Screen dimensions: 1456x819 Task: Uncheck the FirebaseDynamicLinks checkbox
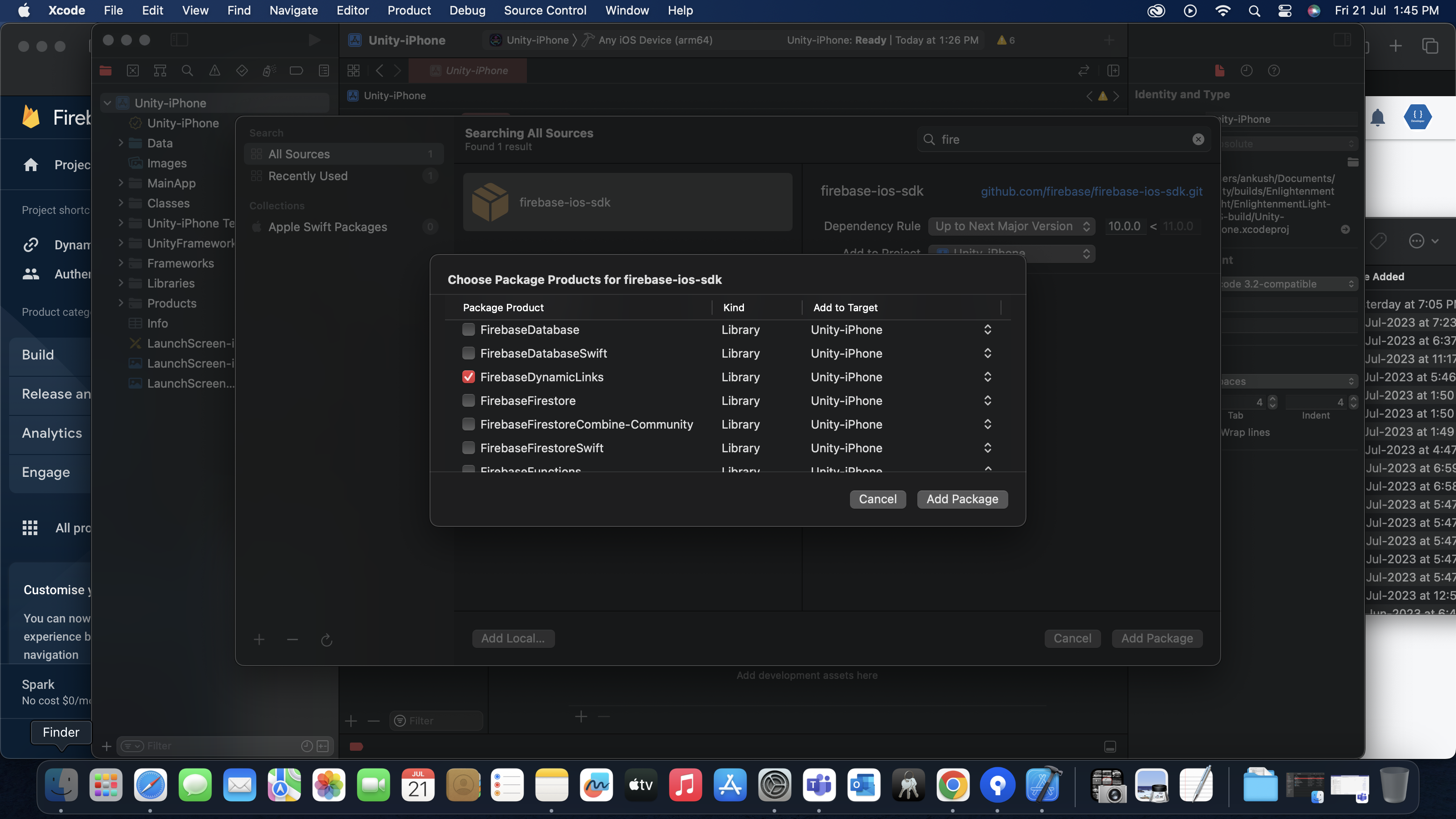coord(468,377)
